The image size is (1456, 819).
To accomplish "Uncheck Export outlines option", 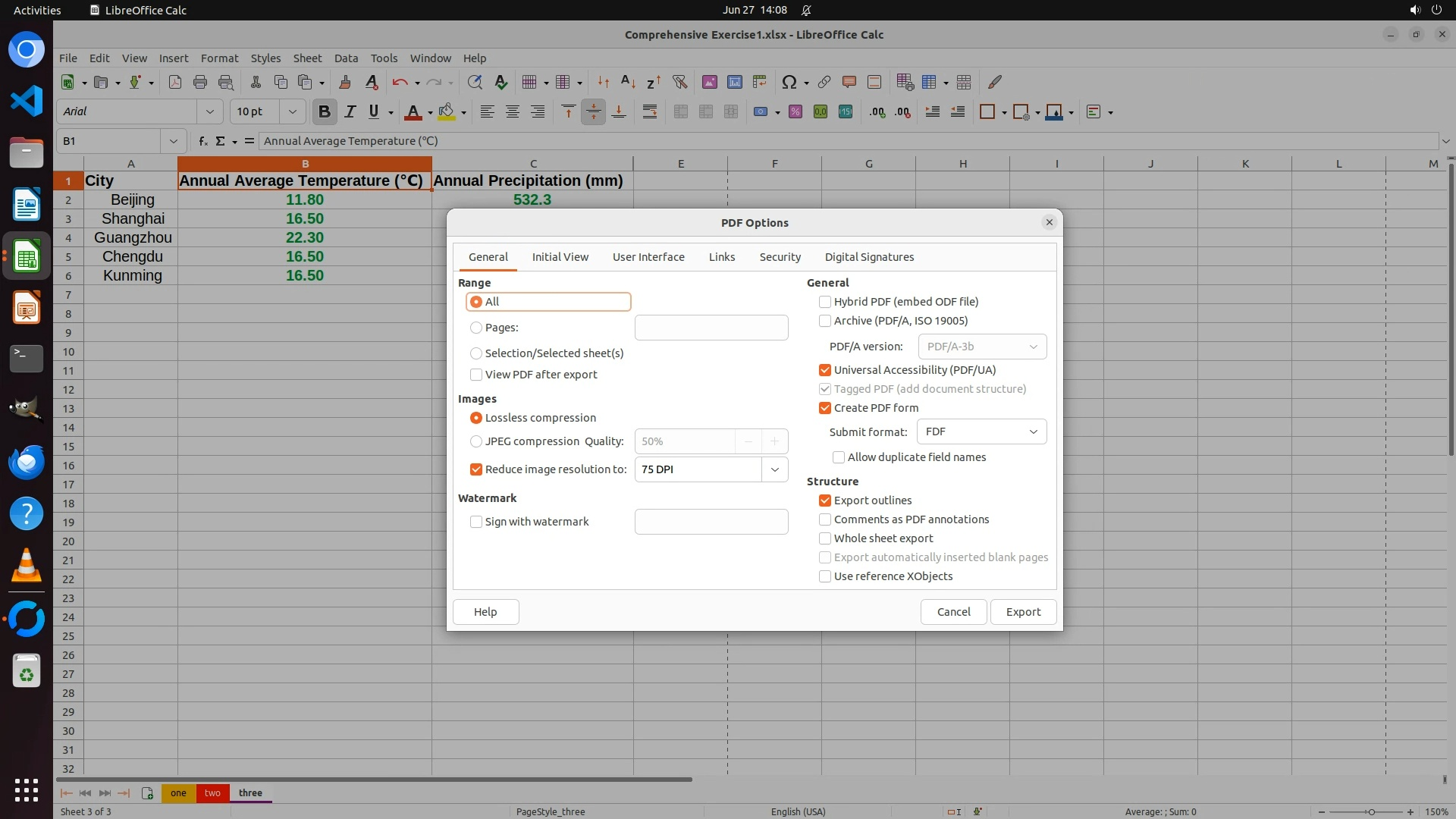I will [825, 500].
